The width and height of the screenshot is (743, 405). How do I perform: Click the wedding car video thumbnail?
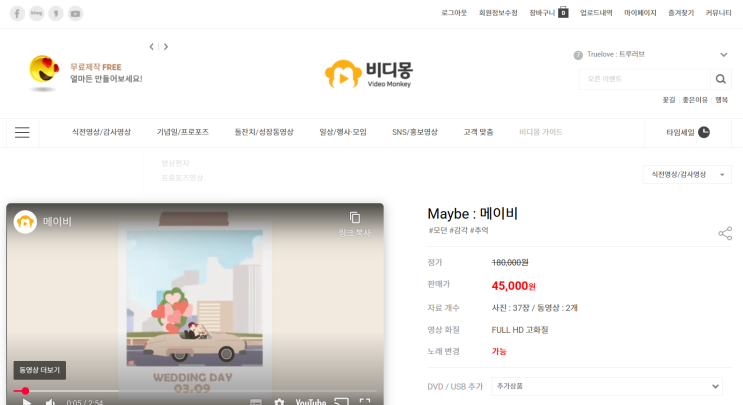(195, 297)
